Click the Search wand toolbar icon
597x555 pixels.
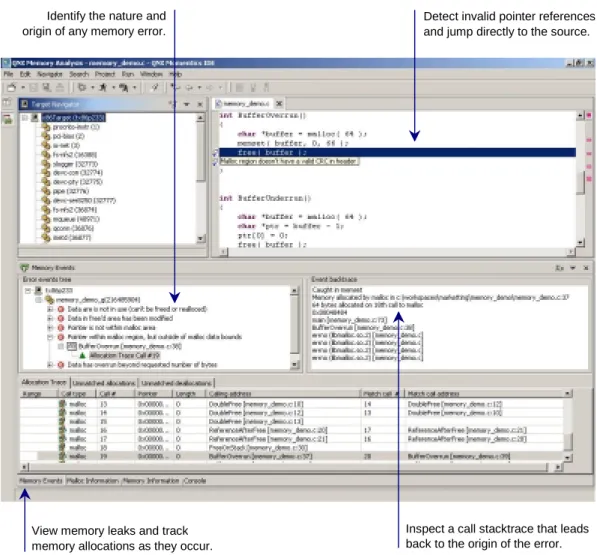(155, 88)
